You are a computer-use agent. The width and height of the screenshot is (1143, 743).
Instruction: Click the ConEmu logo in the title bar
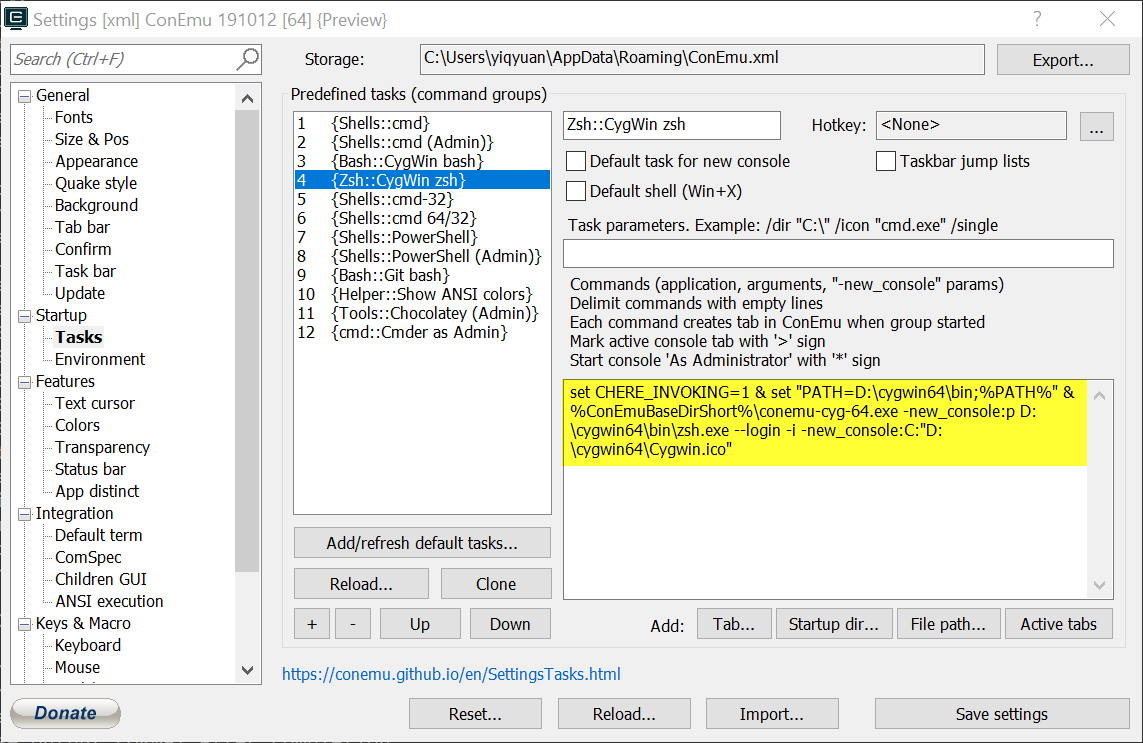pos(16,19)
